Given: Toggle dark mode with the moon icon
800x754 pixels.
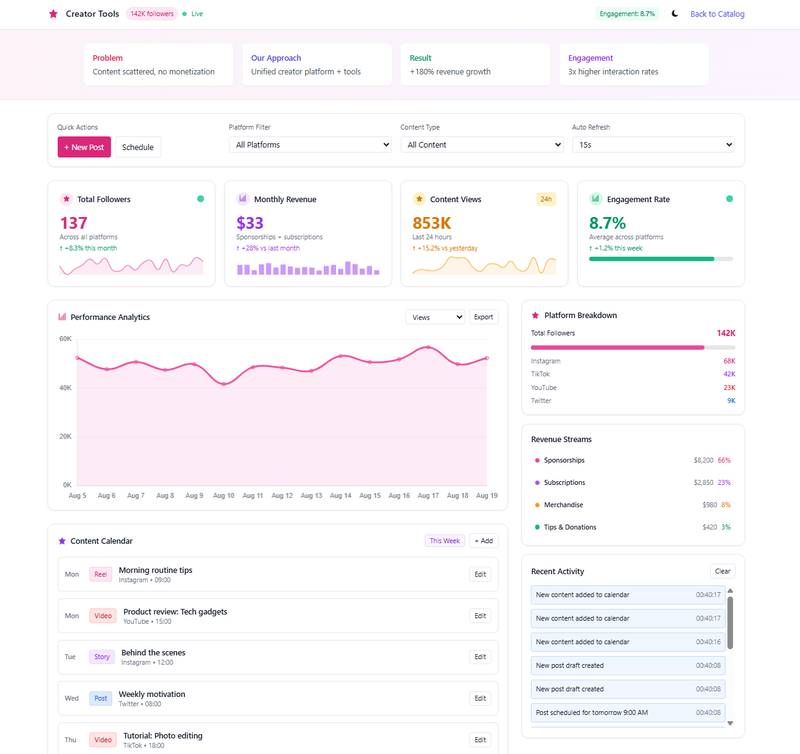Looking at the screenshot, I should [x=675, y=14].
